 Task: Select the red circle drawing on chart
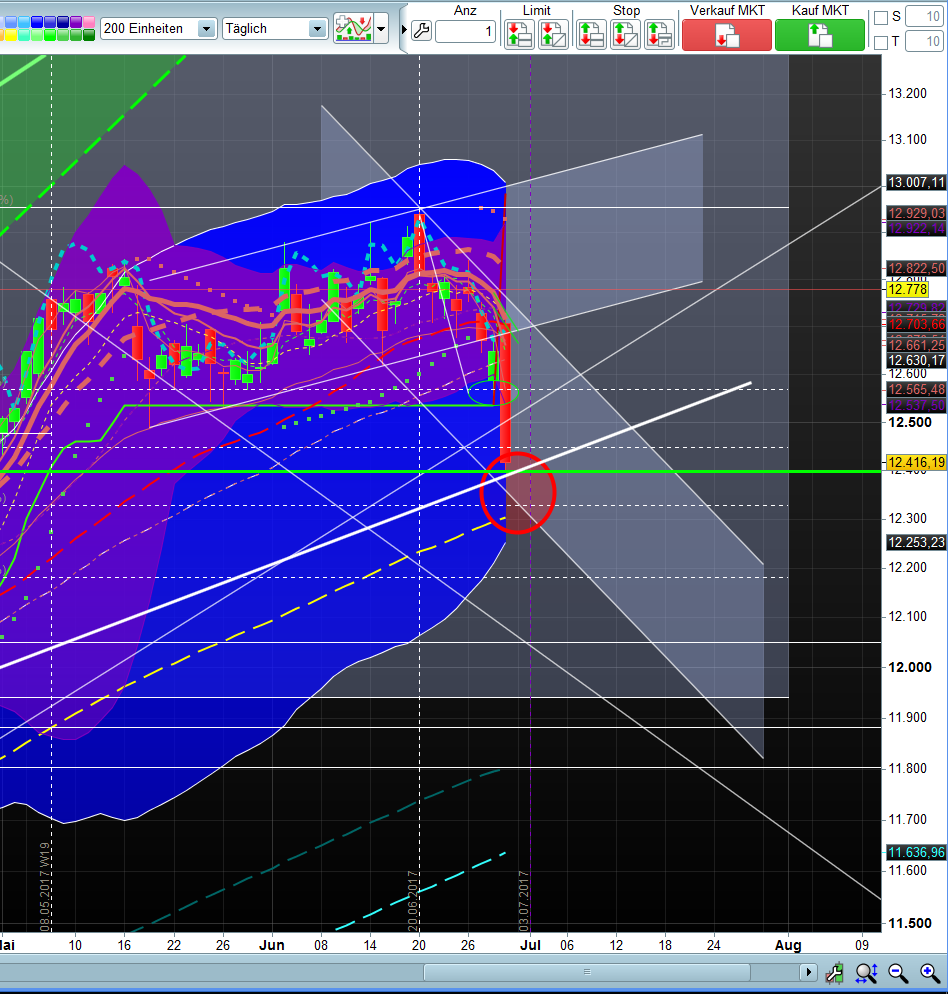[x=518, y=493]
